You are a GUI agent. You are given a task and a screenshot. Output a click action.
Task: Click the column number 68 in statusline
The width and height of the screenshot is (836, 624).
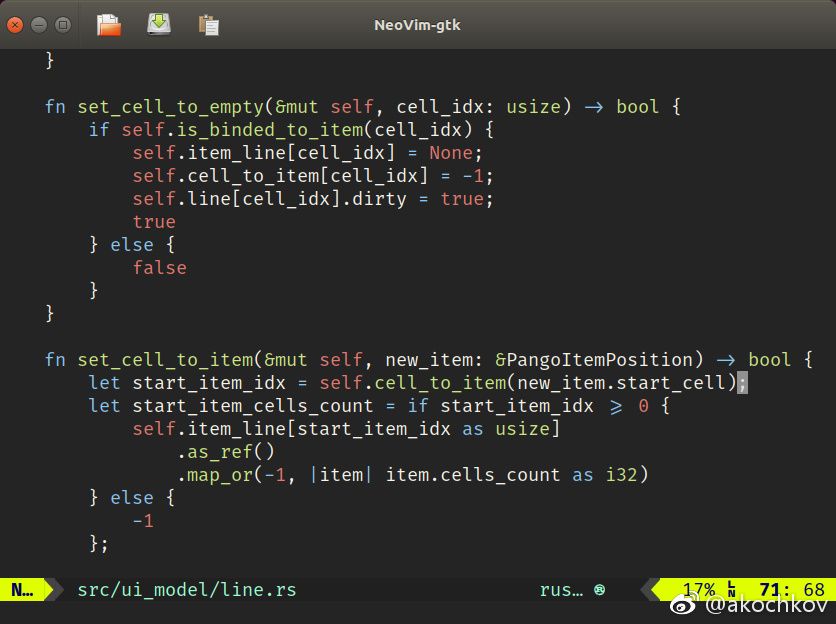point(814,590)
